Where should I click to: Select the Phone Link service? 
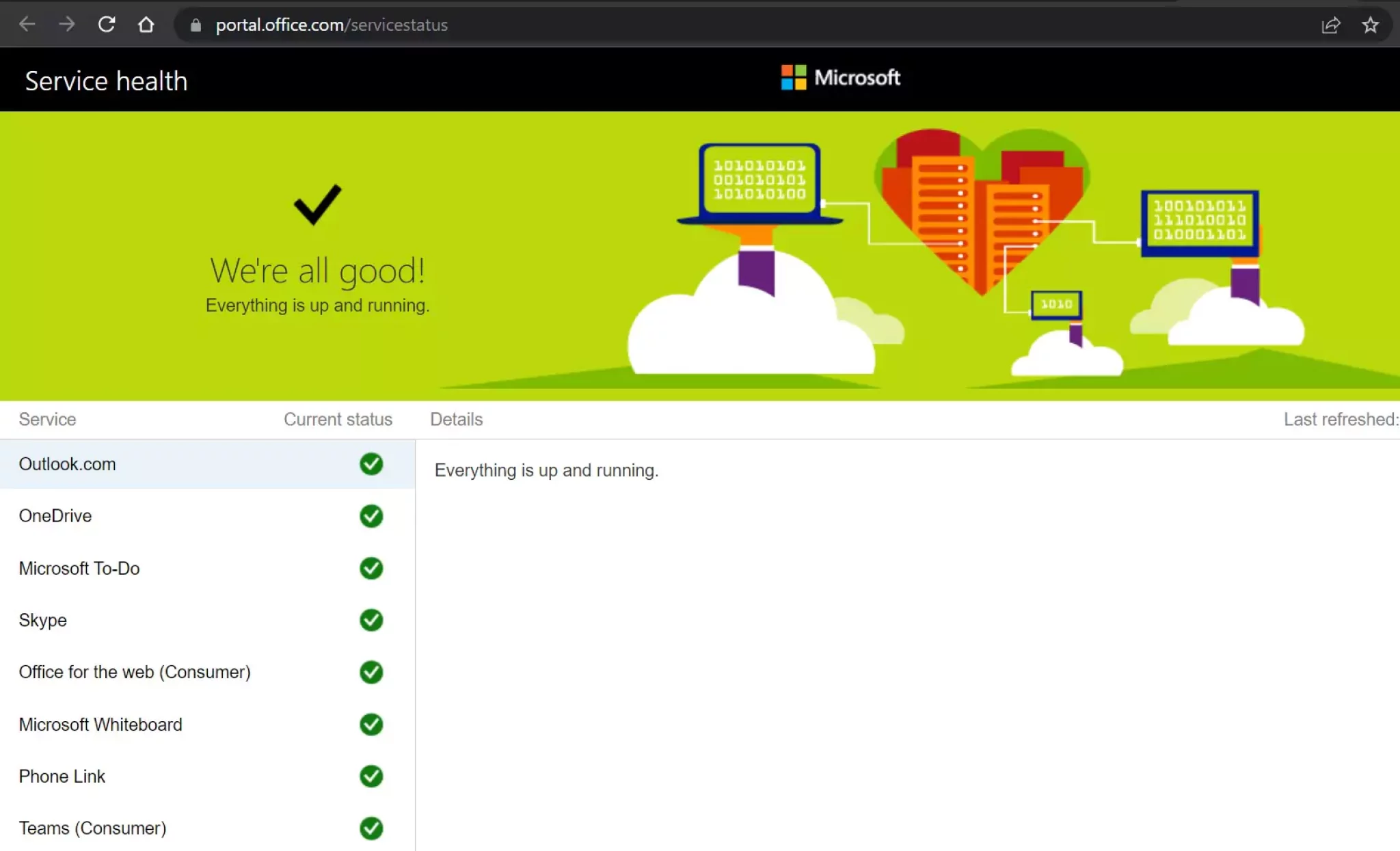pos(207,776)
